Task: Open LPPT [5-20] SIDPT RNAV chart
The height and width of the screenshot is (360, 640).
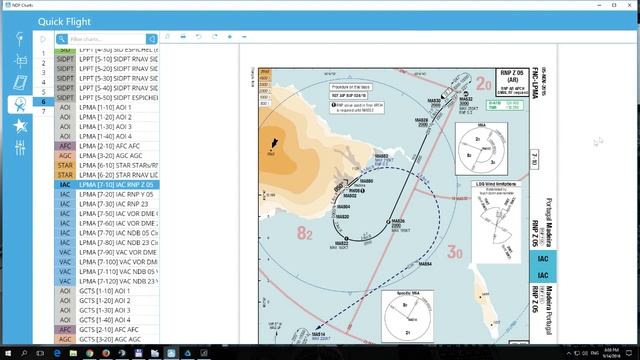Action: pos(107,69)
